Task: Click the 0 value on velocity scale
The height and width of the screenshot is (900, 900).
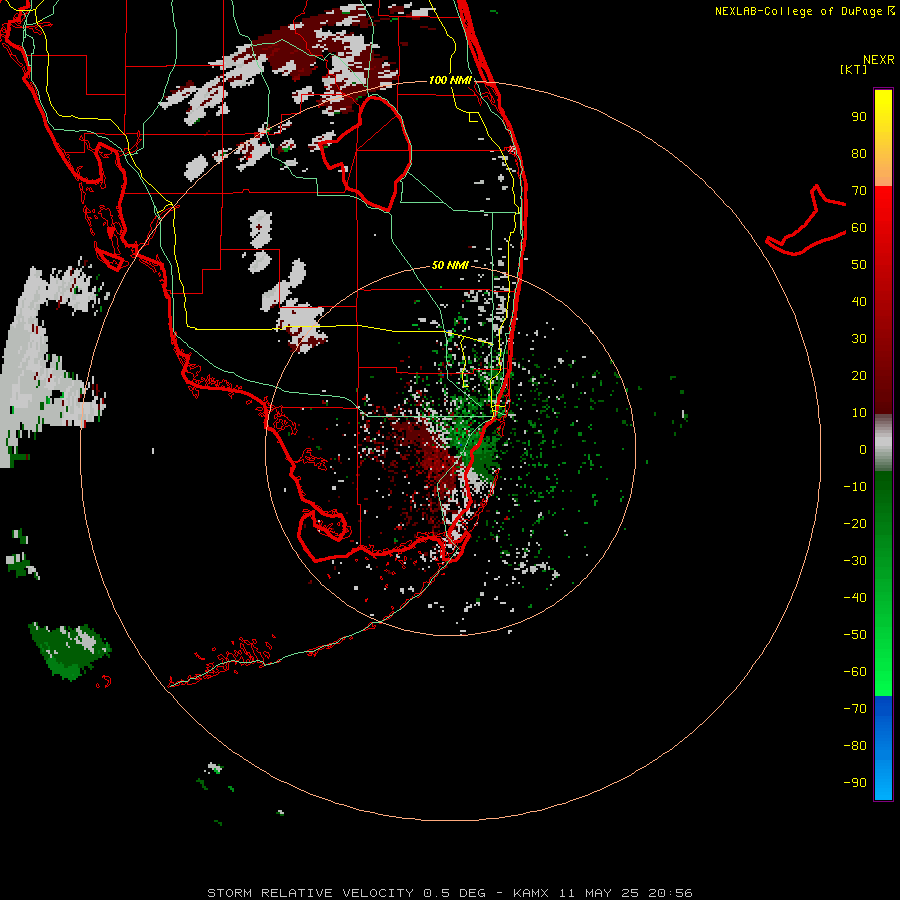Action: tap(863, 450)
